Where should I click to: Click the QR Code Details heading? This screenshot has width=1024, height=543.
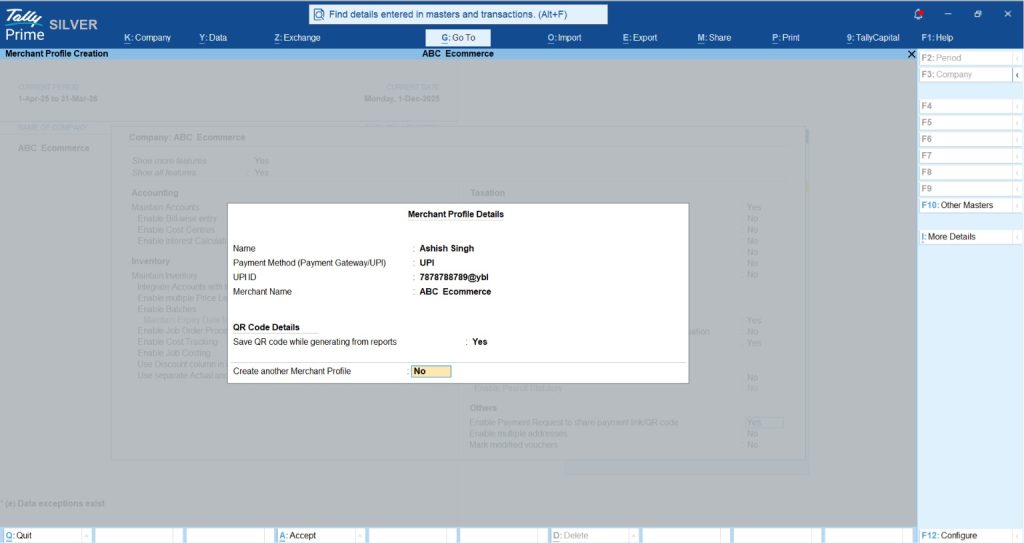pos(266,327)
